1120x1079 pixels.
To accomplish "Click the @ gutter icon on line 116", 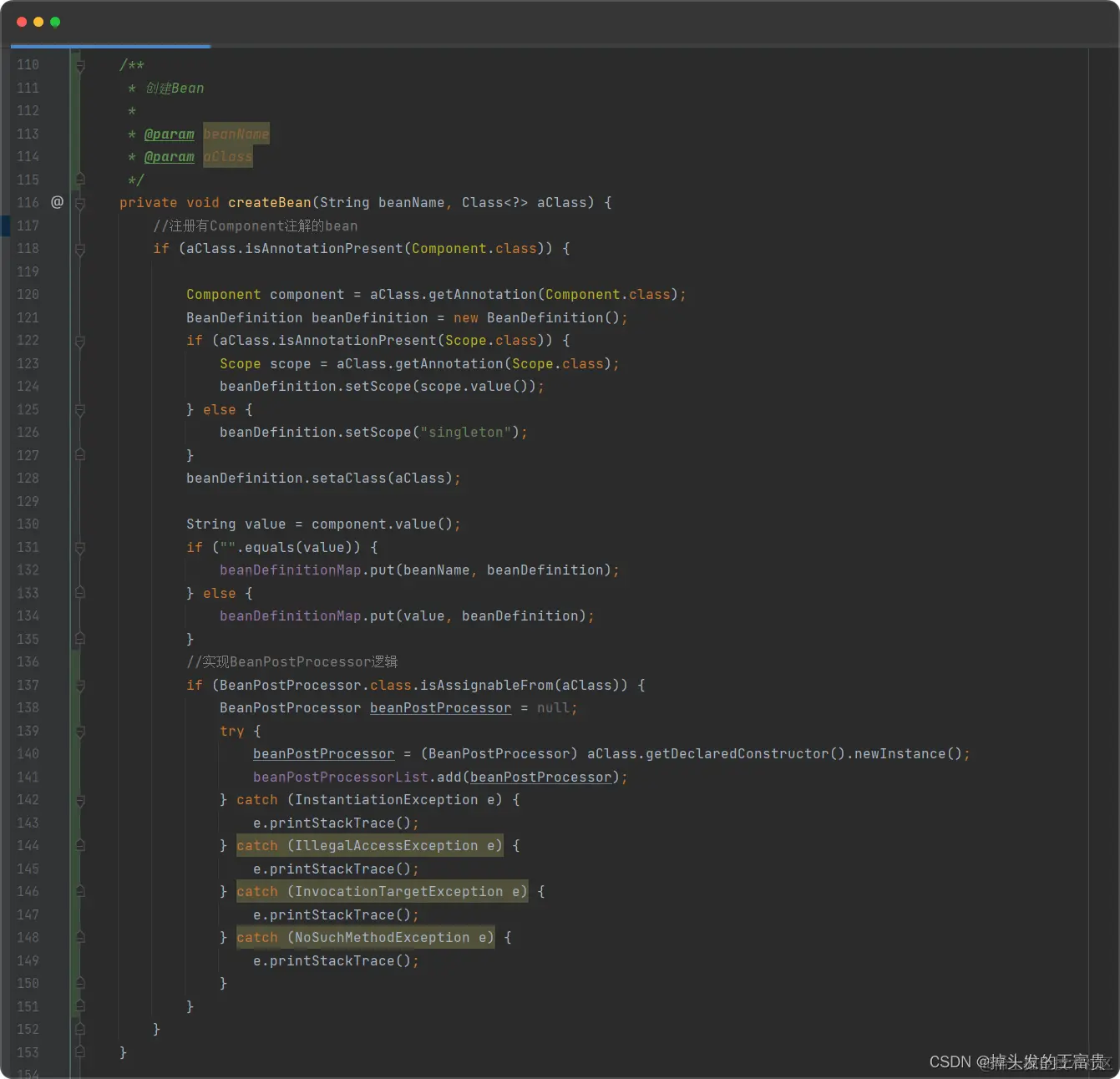I will [x=57, y=202].
